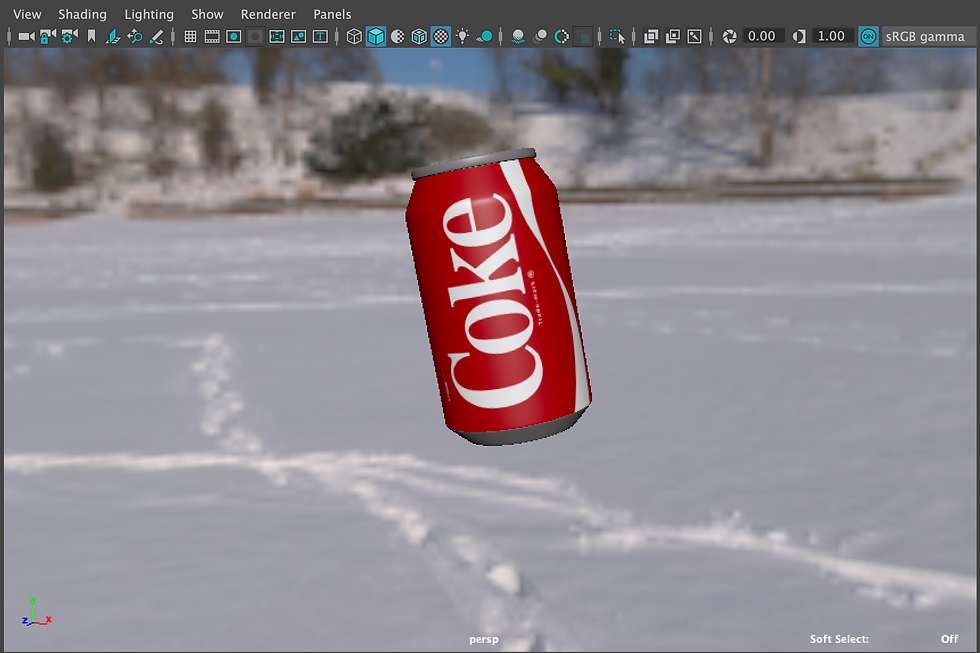Toggle the Film Gate icon
Image resolution: width=980 pixels, height=653 pixels.
point(212,36)
